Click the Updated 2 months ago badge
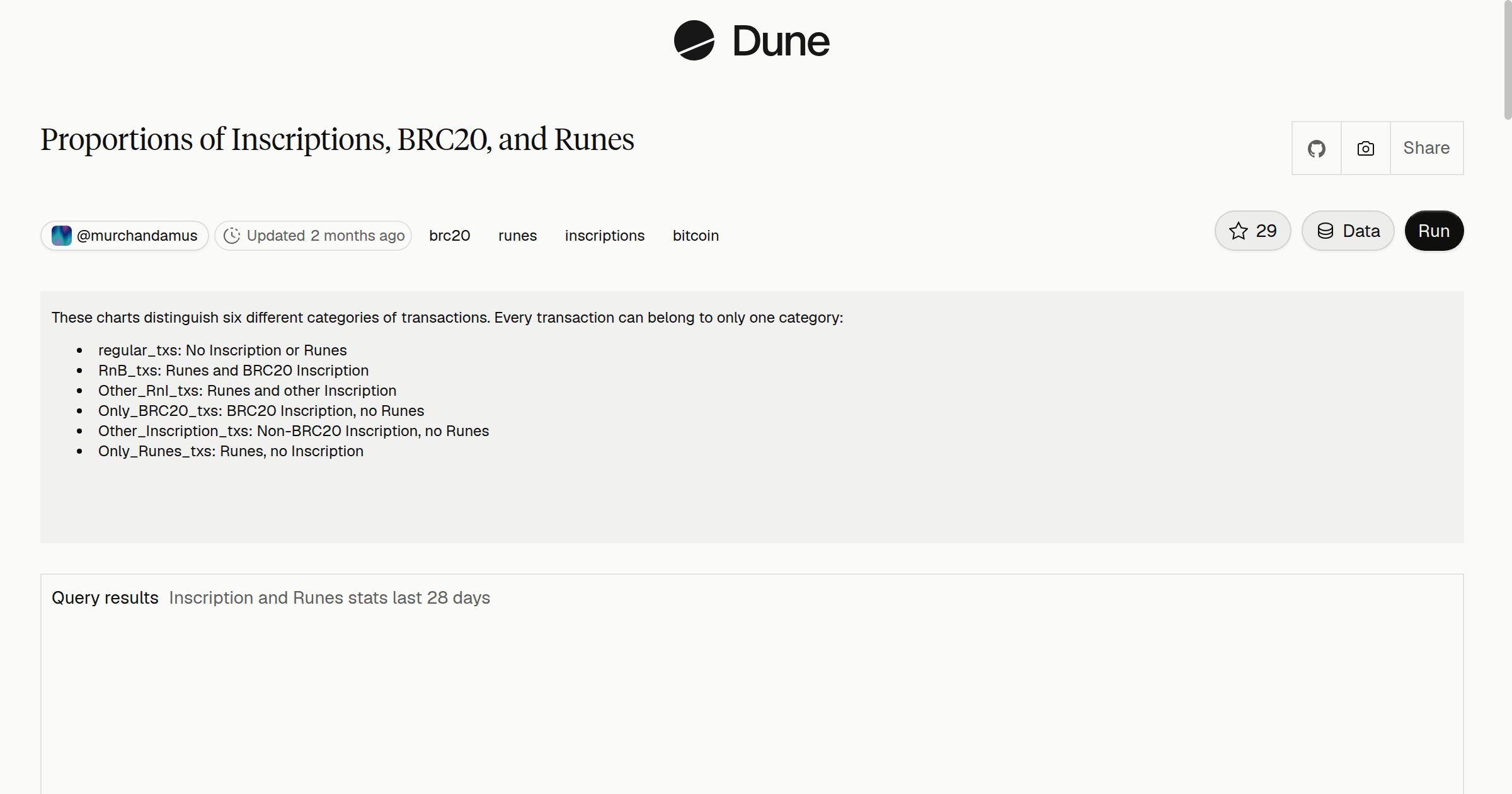Screen dimensions: 1512x794 pos(313,236)
